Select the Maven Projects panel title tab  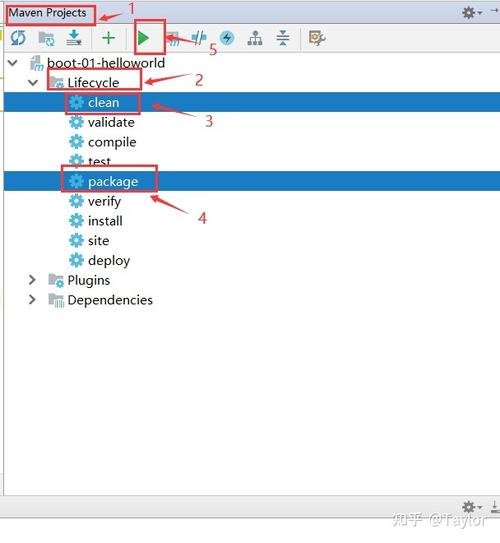click(x=47, y=13)
